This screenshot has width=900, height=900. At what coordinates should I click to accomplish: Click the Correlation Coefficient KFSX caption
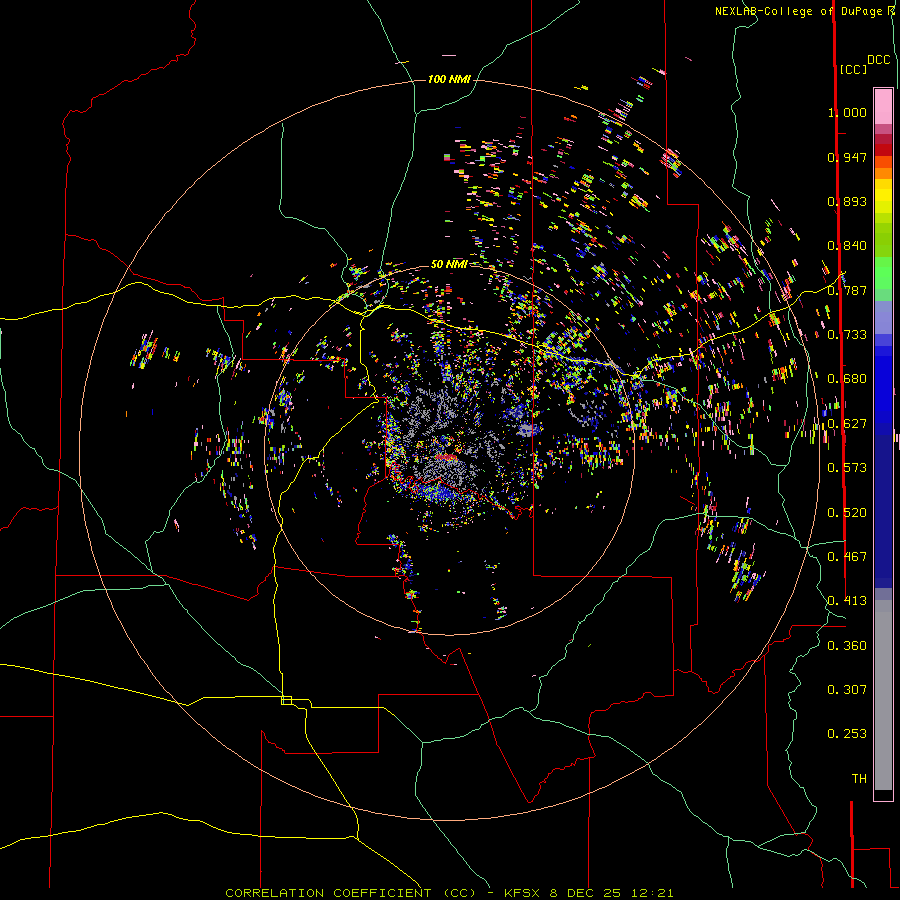click(x=449, y=893)
